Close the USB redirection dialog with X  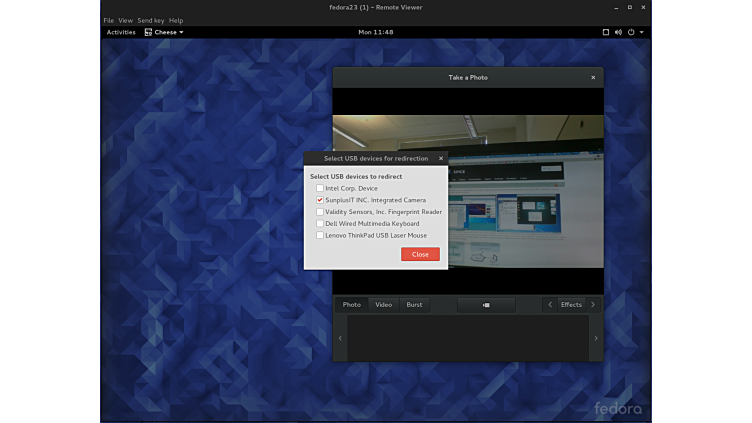click(x=441, y=158)
